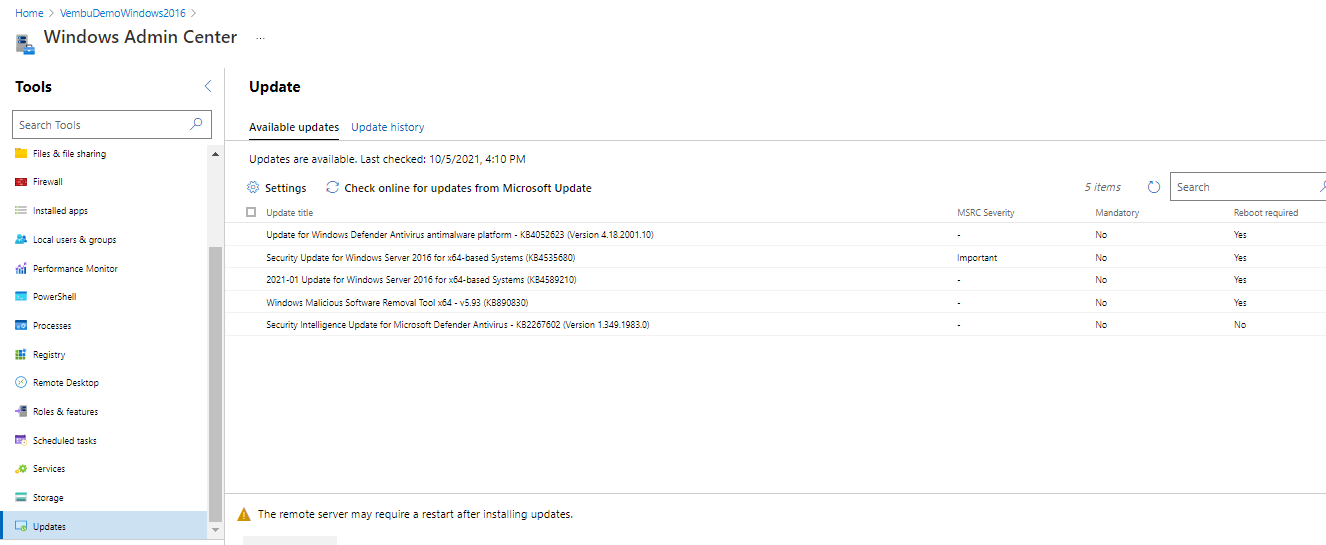Click the Remote Desktop icon
The width and height of the screenshot is (1326, 545).
21,383
